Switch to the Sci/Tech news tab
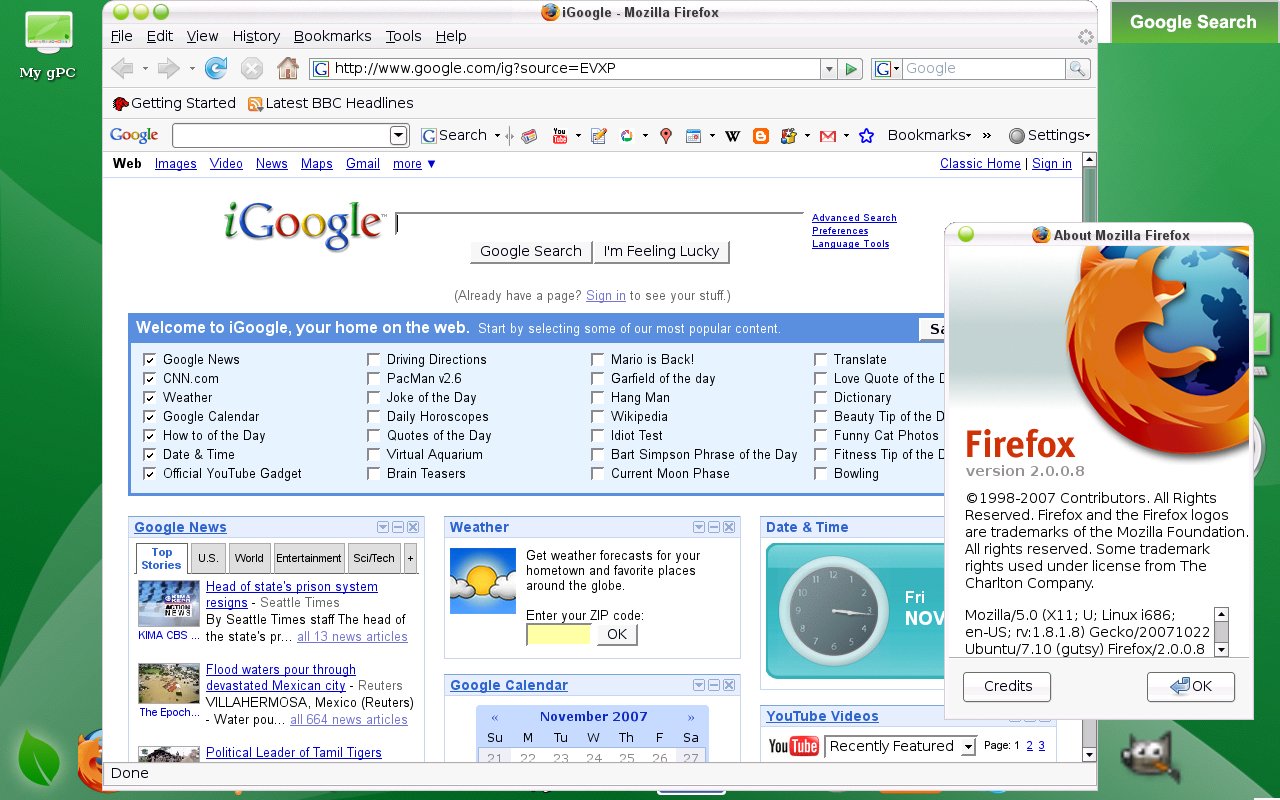Viewport: 1280px width, 800px height. (374, 558)
